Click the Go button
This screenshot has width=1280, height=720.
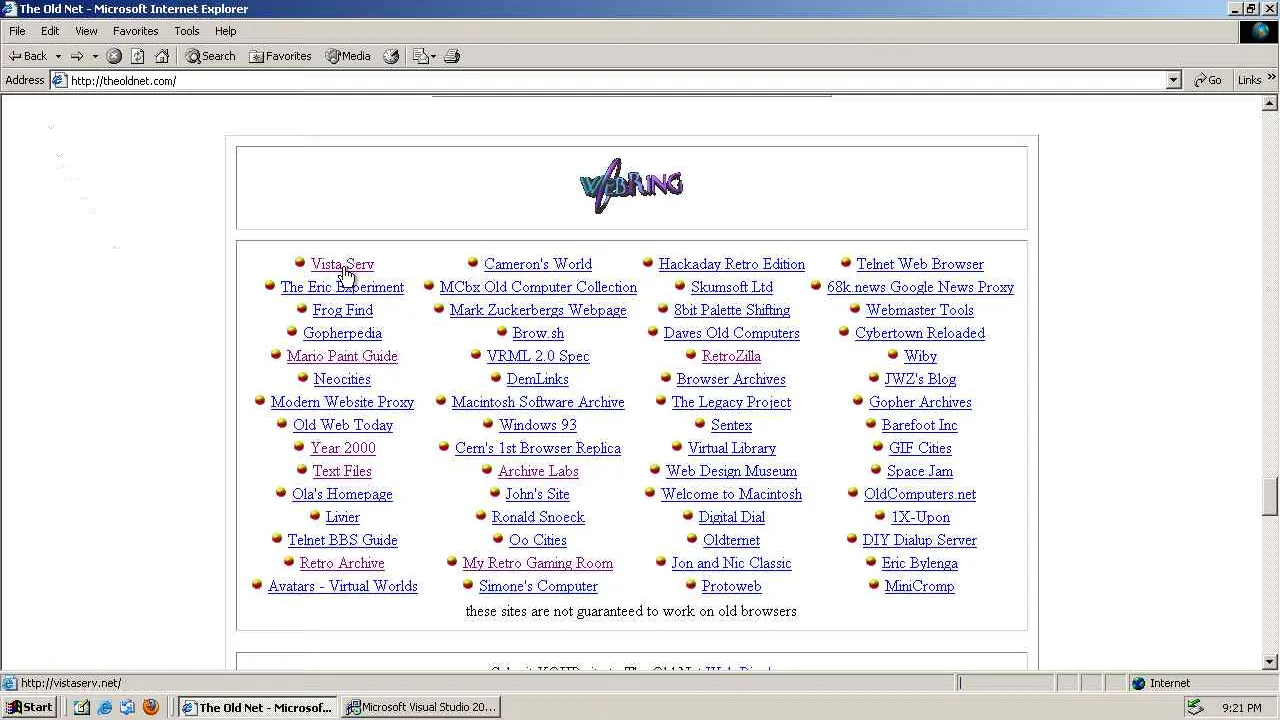[1208, 80]
